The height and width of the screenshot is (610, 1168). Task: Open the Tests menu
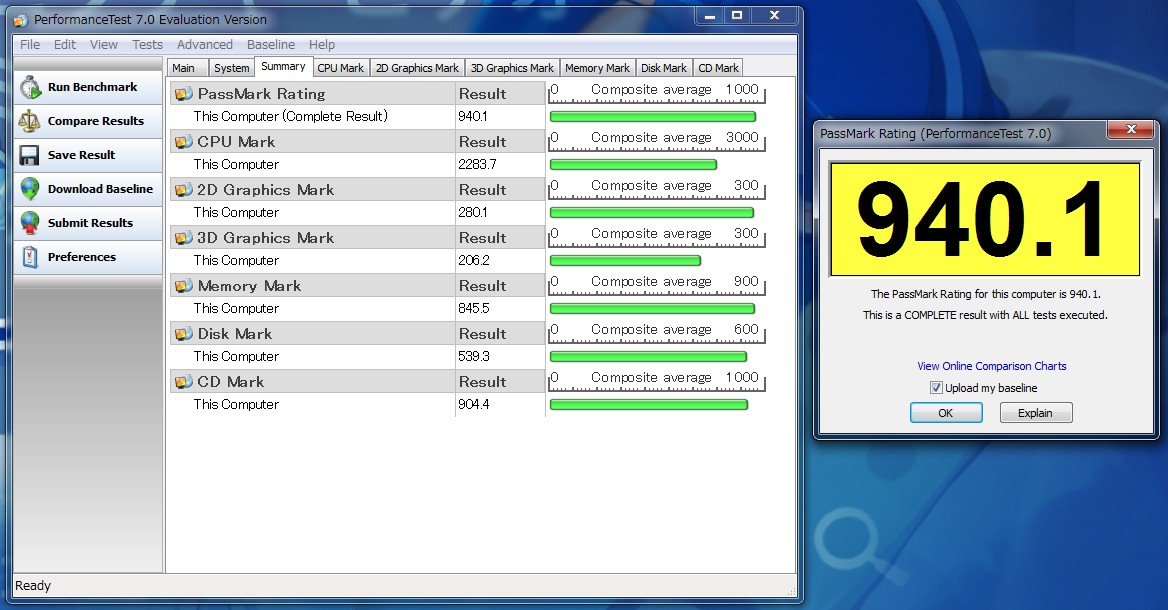[x=147, y=45]
